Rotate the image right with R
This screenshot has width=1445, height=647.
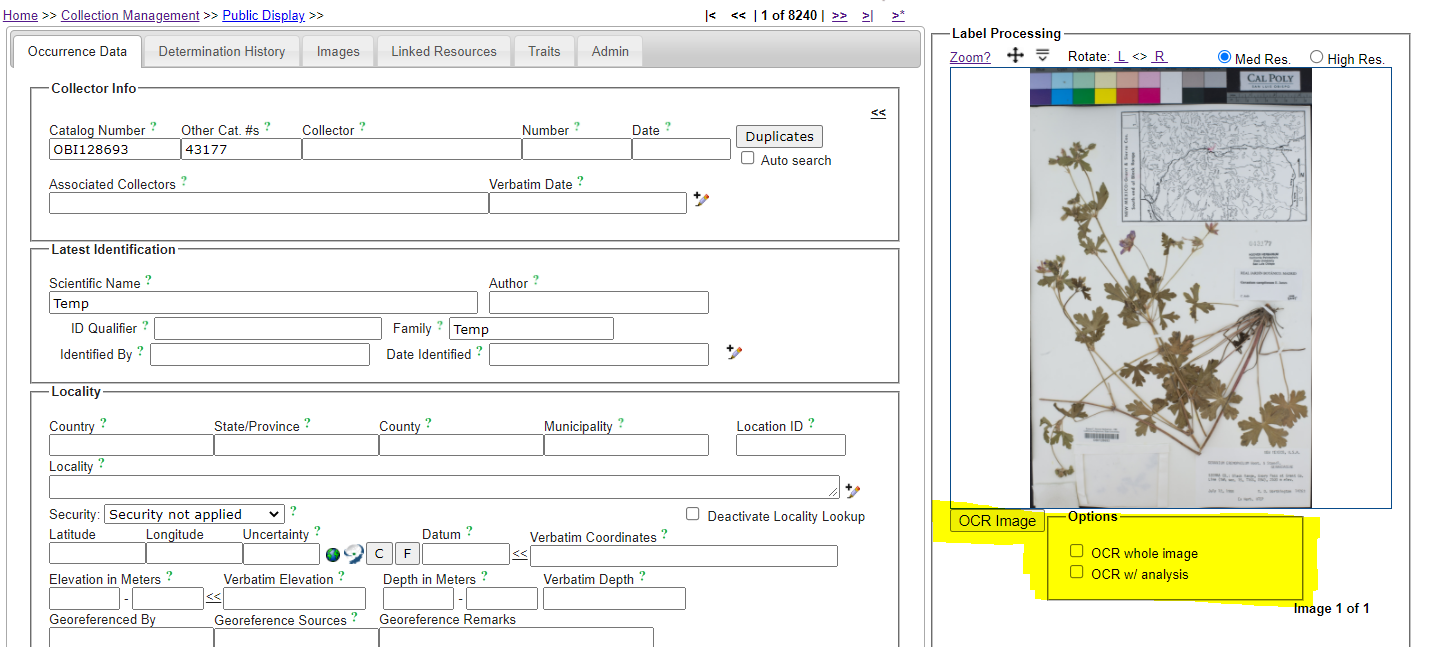coord(1160,57)
